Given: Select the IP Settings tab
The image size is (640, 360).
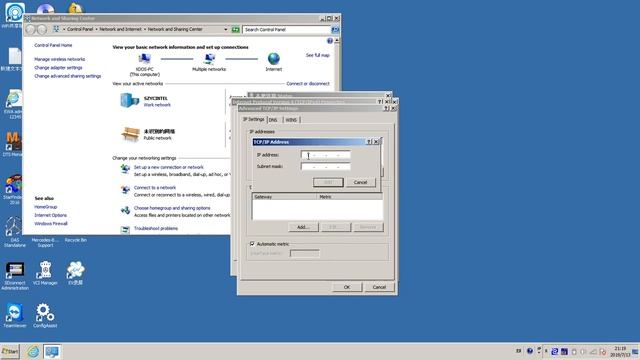Looking at the screenshot, I should (254, 119).
